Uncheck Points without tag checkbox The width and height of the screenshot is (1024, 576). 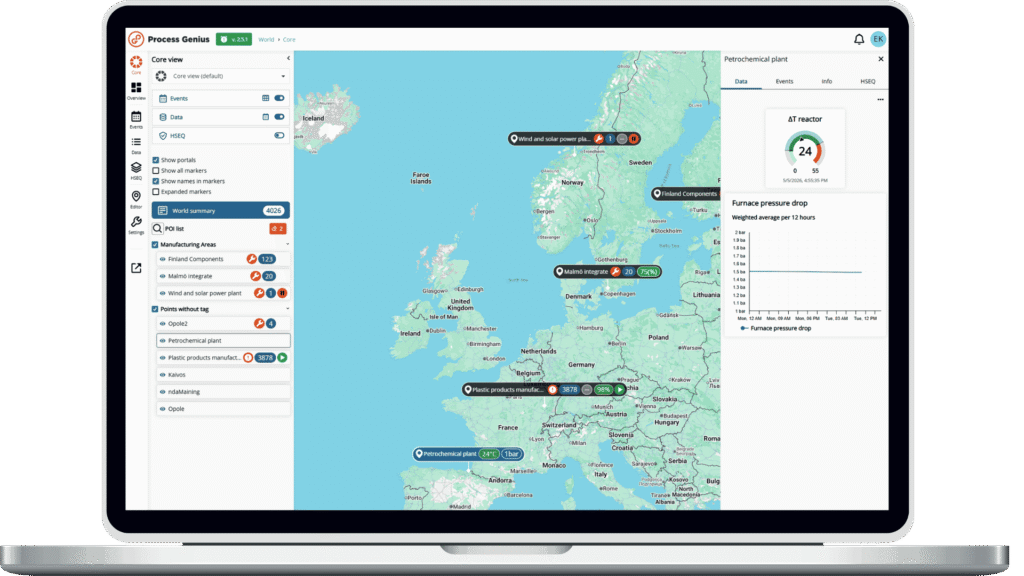click(x=155, y=309)
